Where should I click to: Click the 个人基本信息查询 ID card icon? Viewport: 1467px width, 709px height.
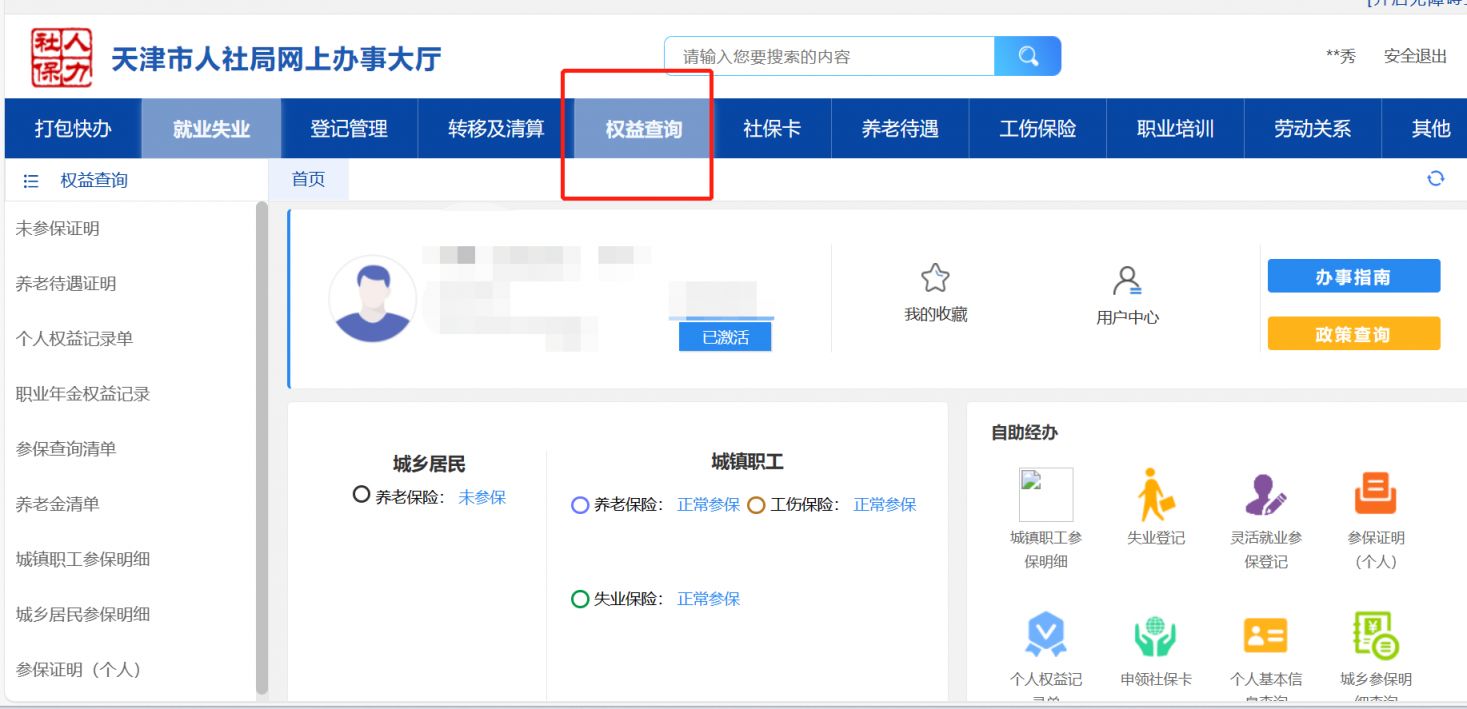click(1265, 636)
